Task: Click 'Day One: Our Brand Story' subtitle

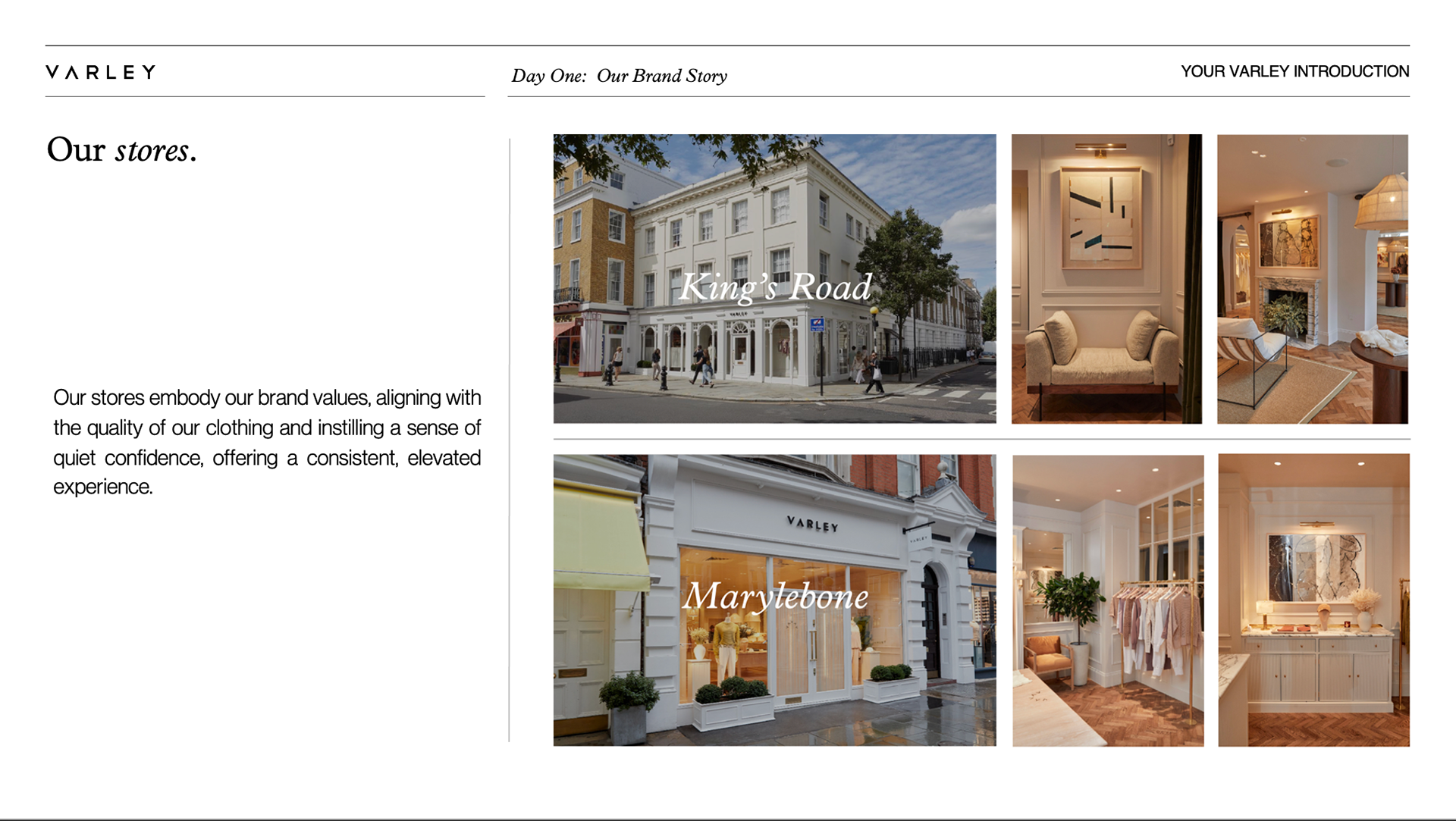Action: (x=619, y=76)
